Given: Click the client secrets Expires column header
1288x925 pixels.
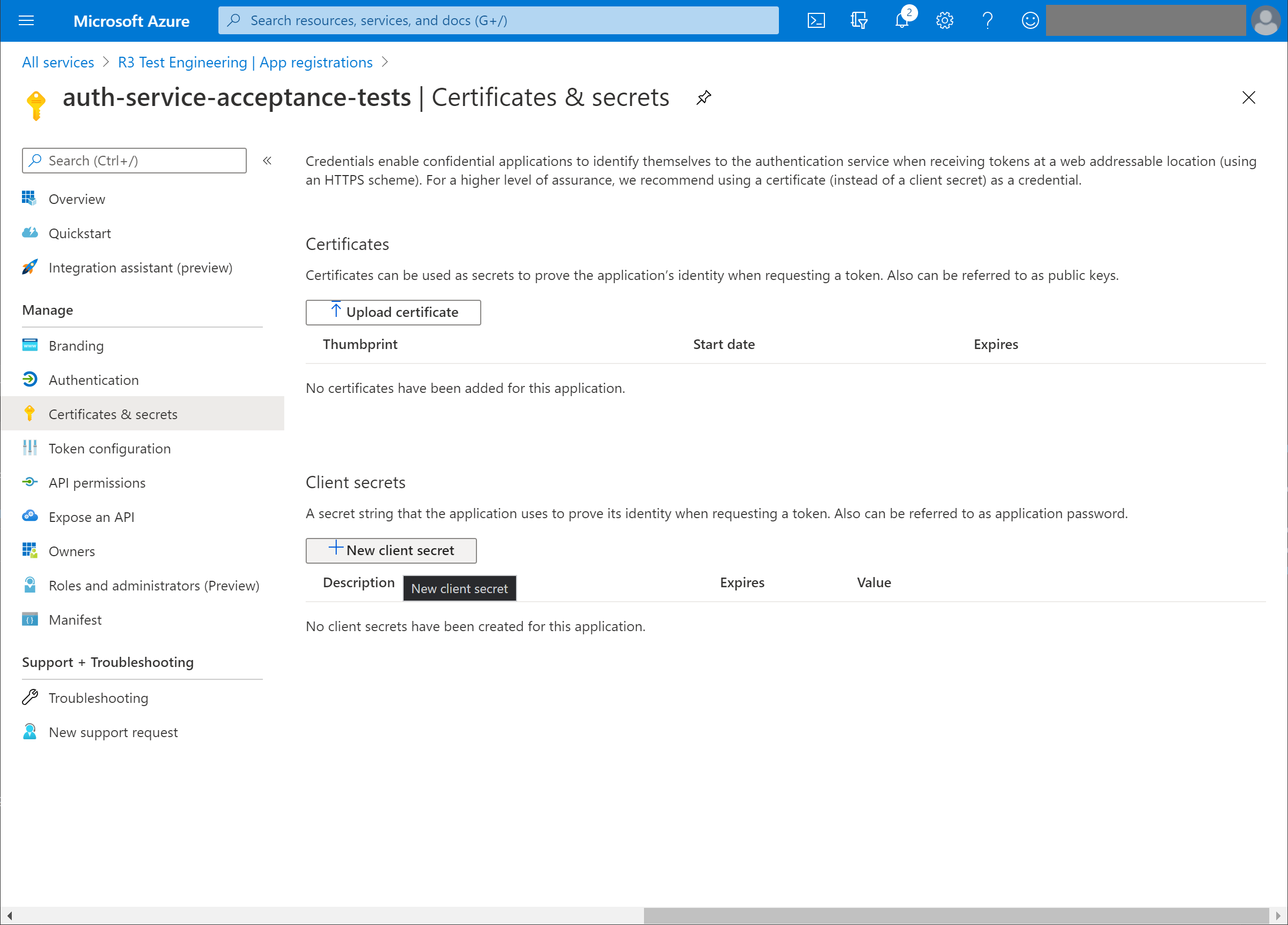Looking at the screenshot, I should point(741,582).
